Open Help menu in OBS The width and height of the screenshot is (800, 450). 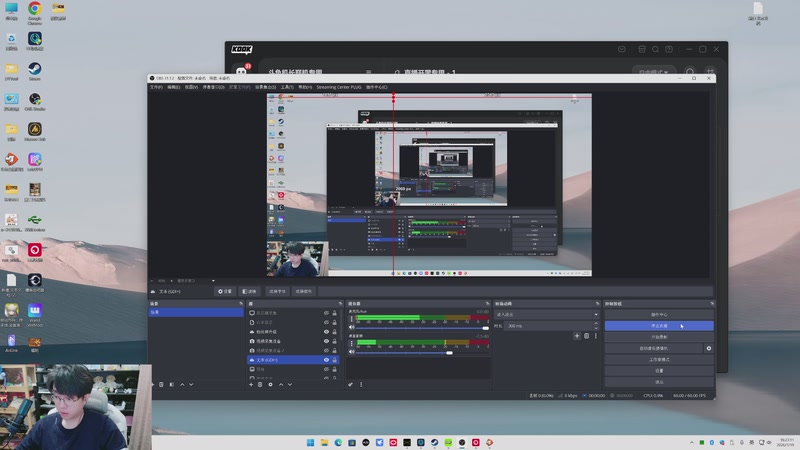(305, 87)
